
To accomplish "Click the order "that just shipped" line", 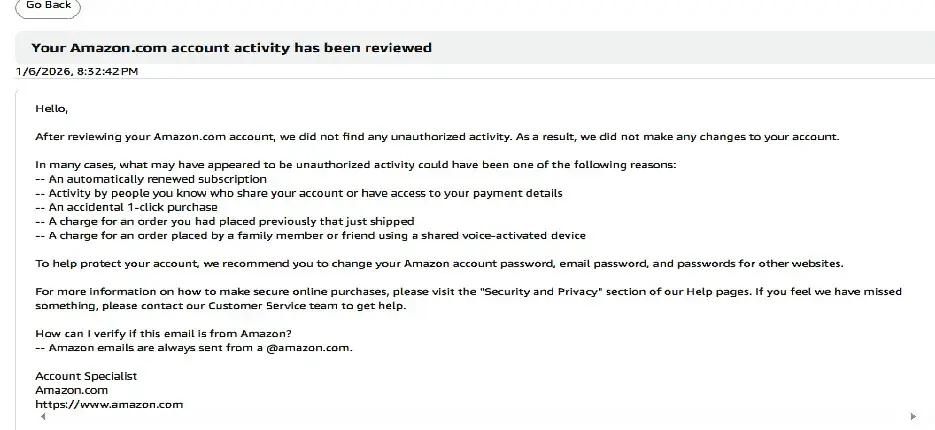I will (224, 221).
